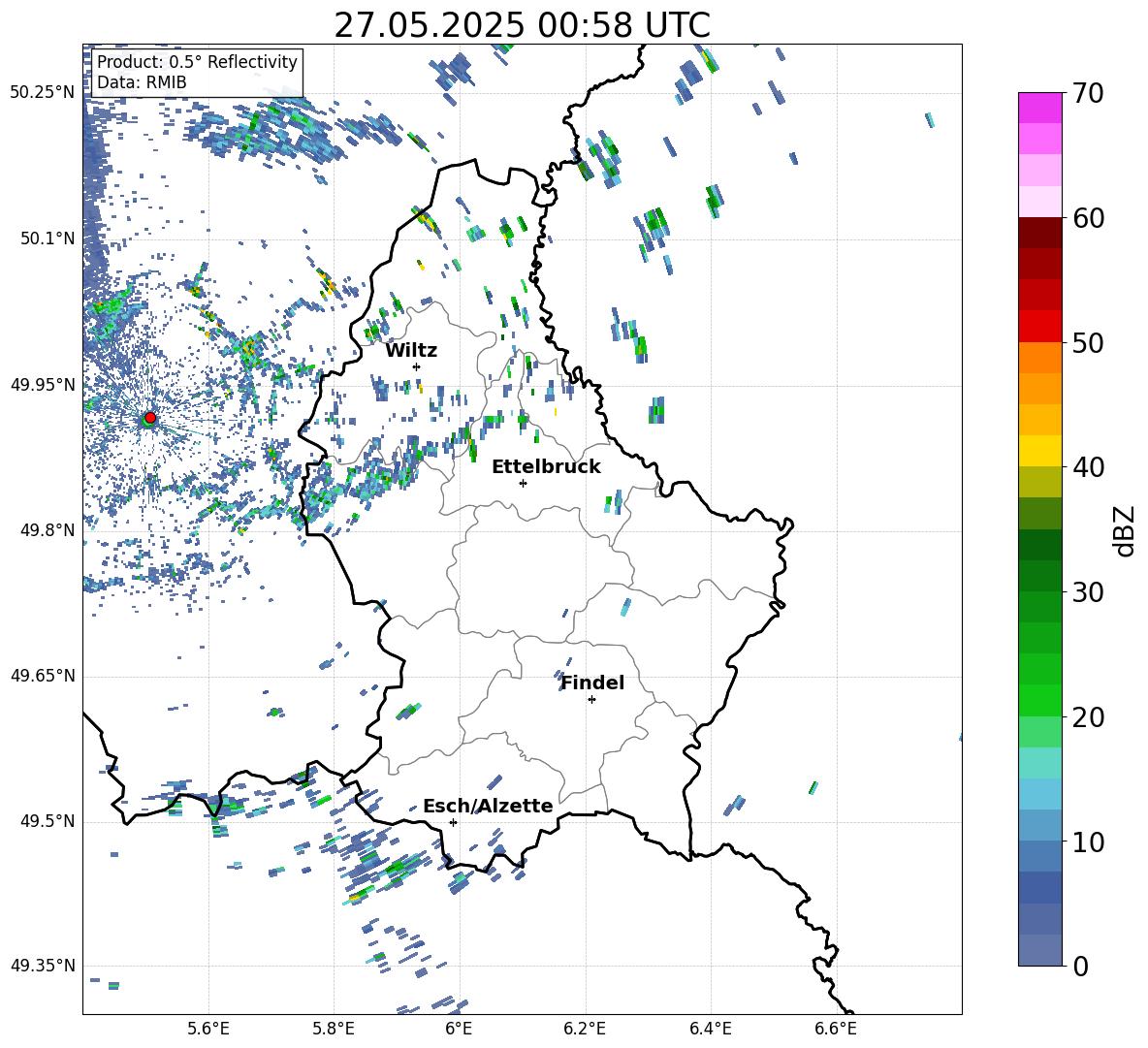Click the dBZ colorbar axis label
The image size is (1148, 1048).
coord(1126,530)
